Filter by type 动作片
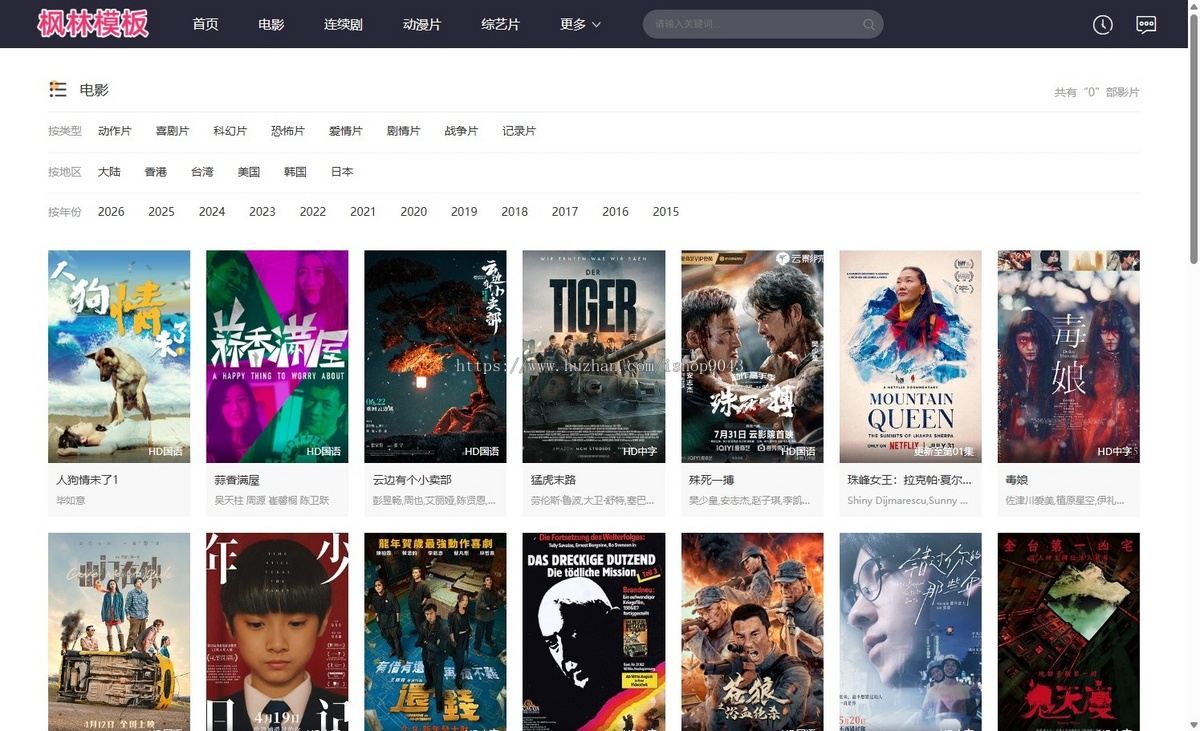1200x731 pixels. click(x=114, y=131)
